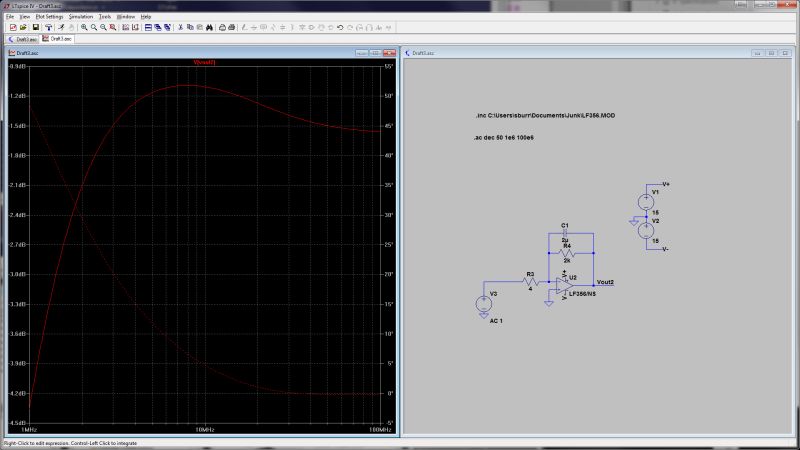Select the .ac dec 50 directive text

[x=504, y=138]
